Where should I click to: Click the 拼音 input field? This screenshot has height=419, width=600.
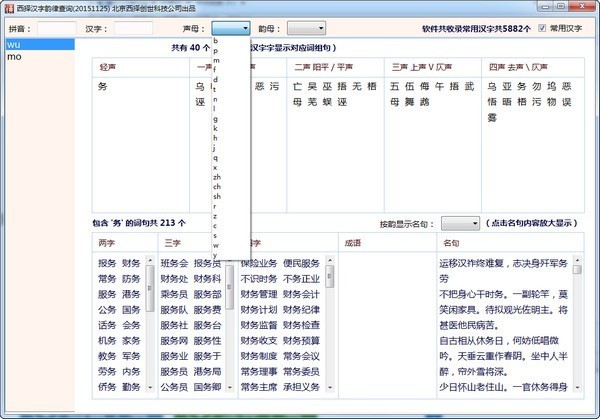point(57,28)
